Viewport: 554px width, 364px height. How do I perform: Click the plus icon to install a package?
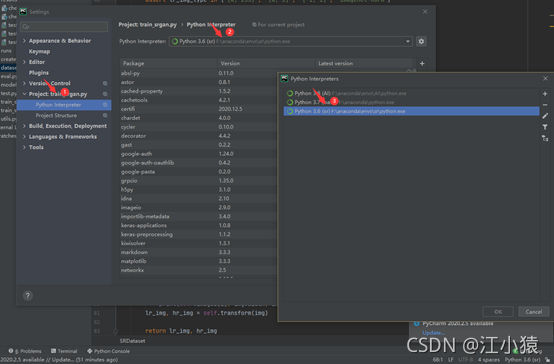click(x=422, y=64)
